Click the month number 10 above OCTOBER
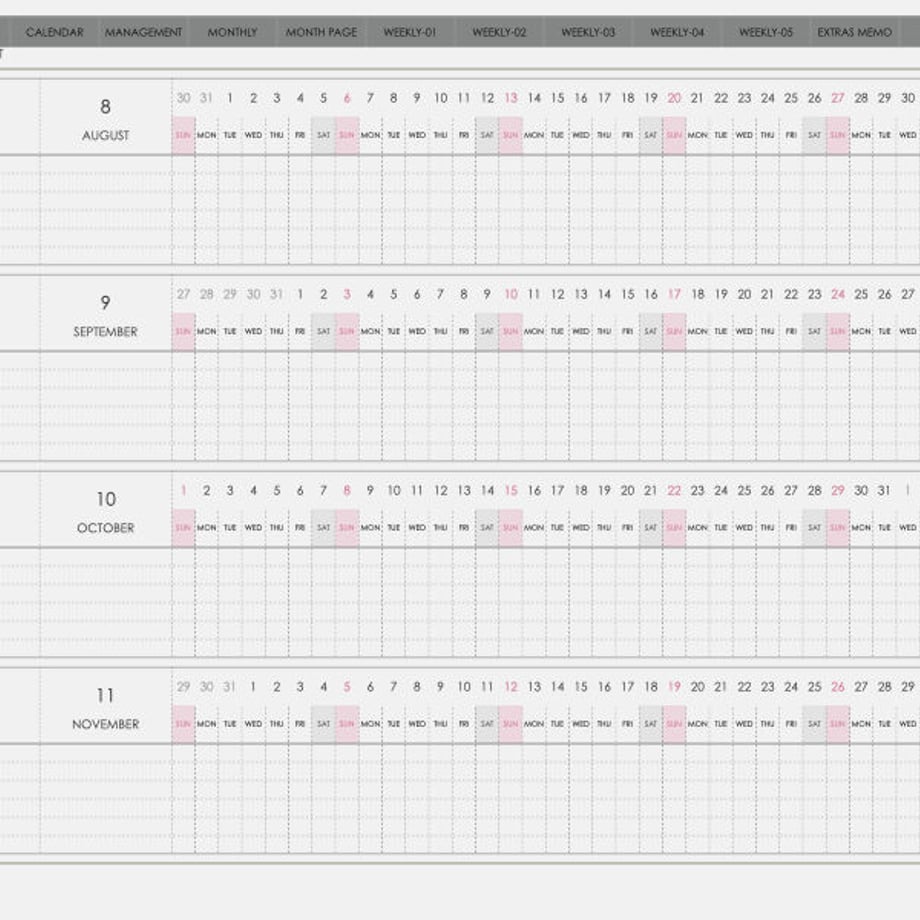The height and width of the screenshot is (920, 920). (106, 499)
